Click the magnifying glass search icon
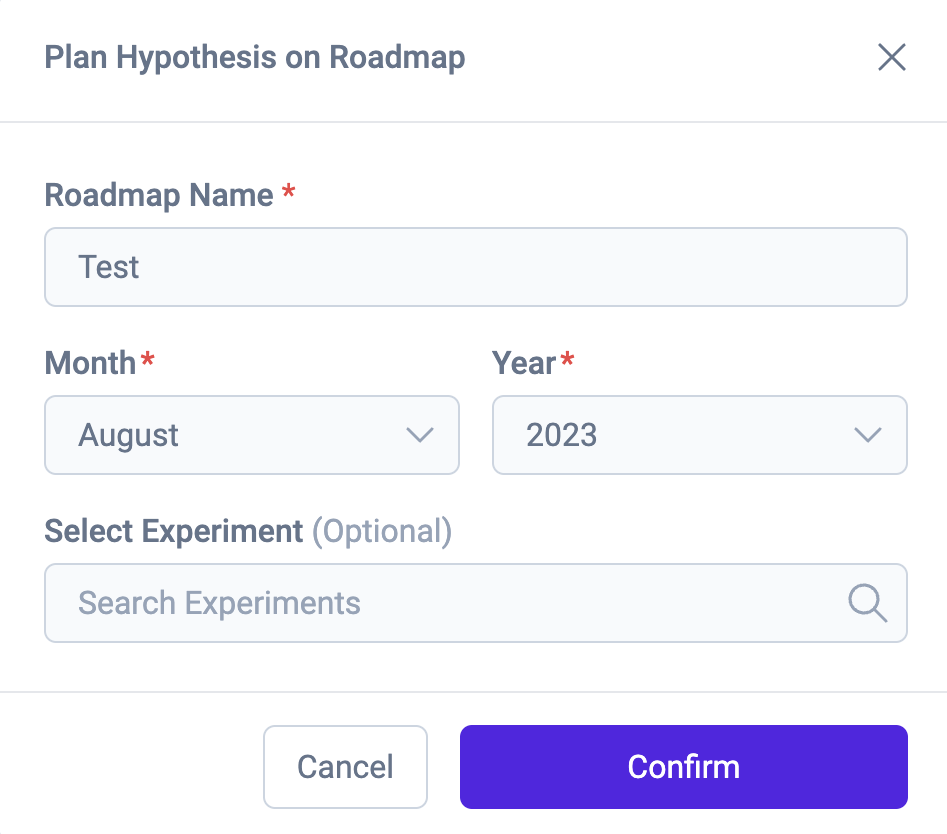 click(x=867, y=603)
